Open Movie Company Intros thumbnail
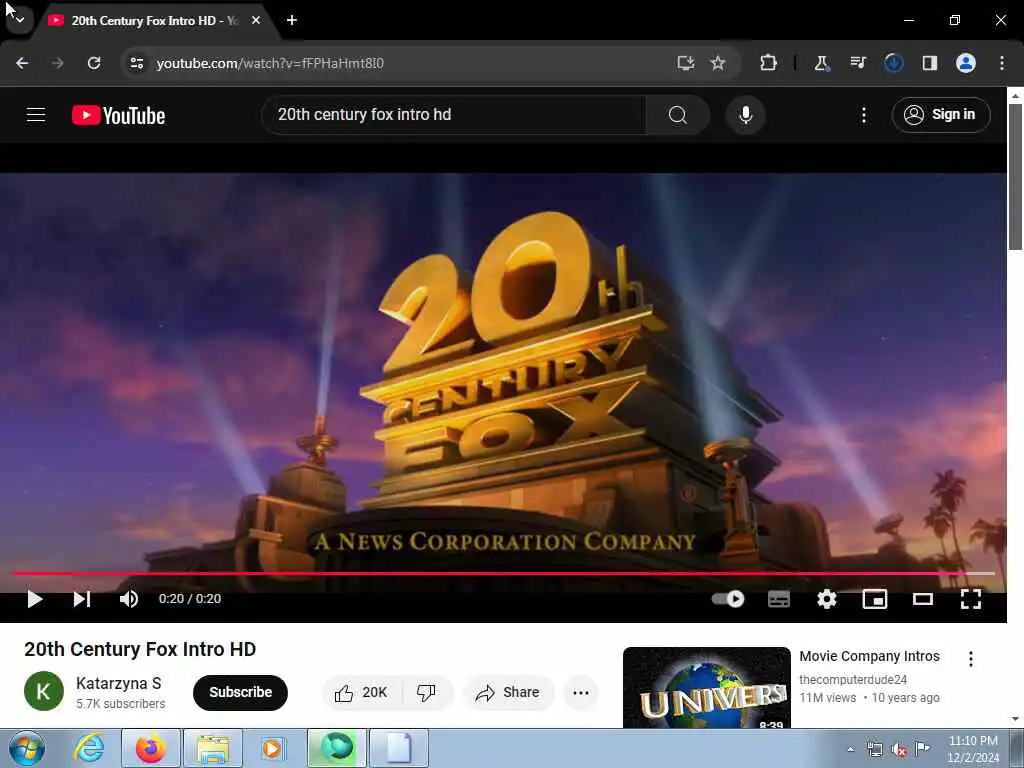 click(x=707, y=687)
